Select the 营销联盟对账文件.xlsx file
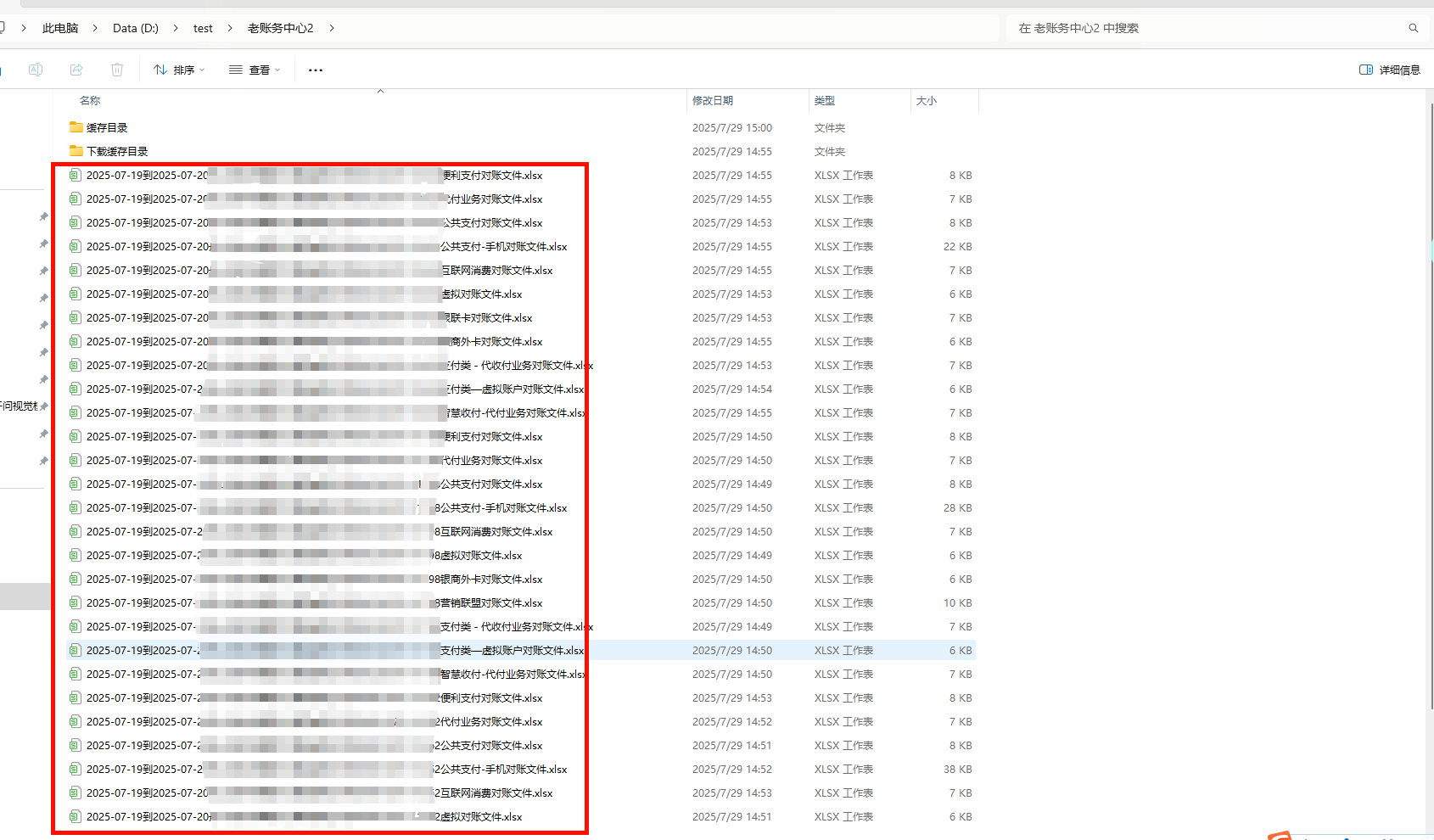 (x=490, y=603)
